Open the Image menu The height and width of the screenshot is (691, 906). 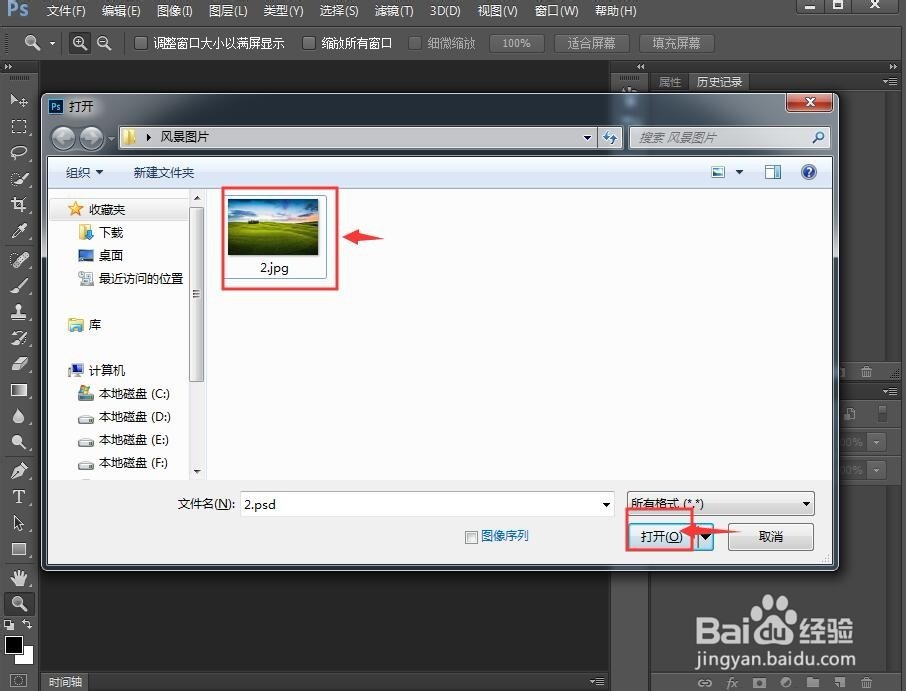(x=174, y=10)
